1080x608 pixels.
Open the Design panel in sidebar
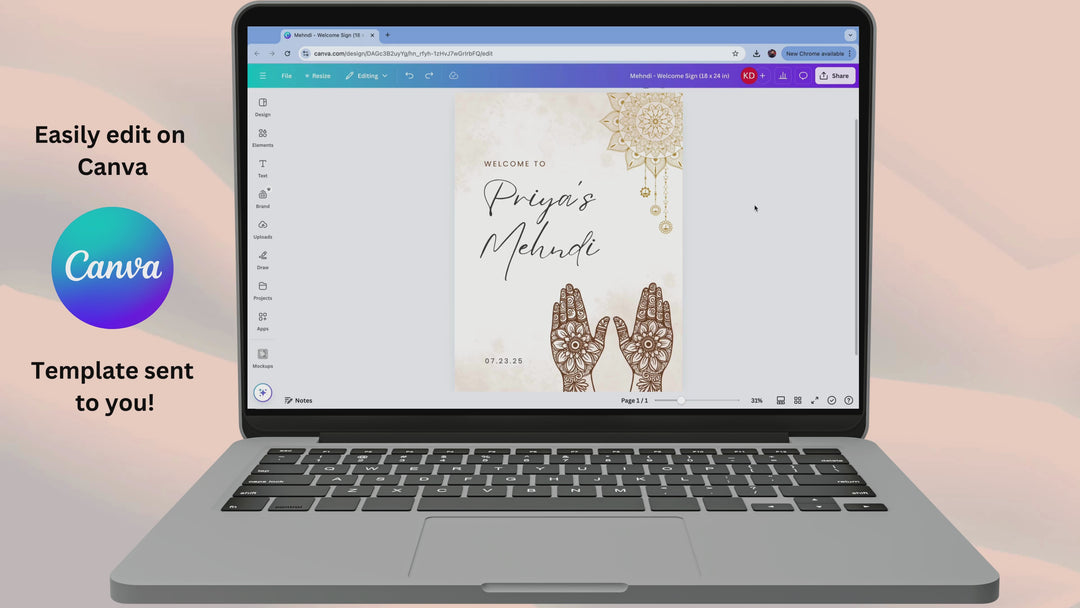coord(262,107)
